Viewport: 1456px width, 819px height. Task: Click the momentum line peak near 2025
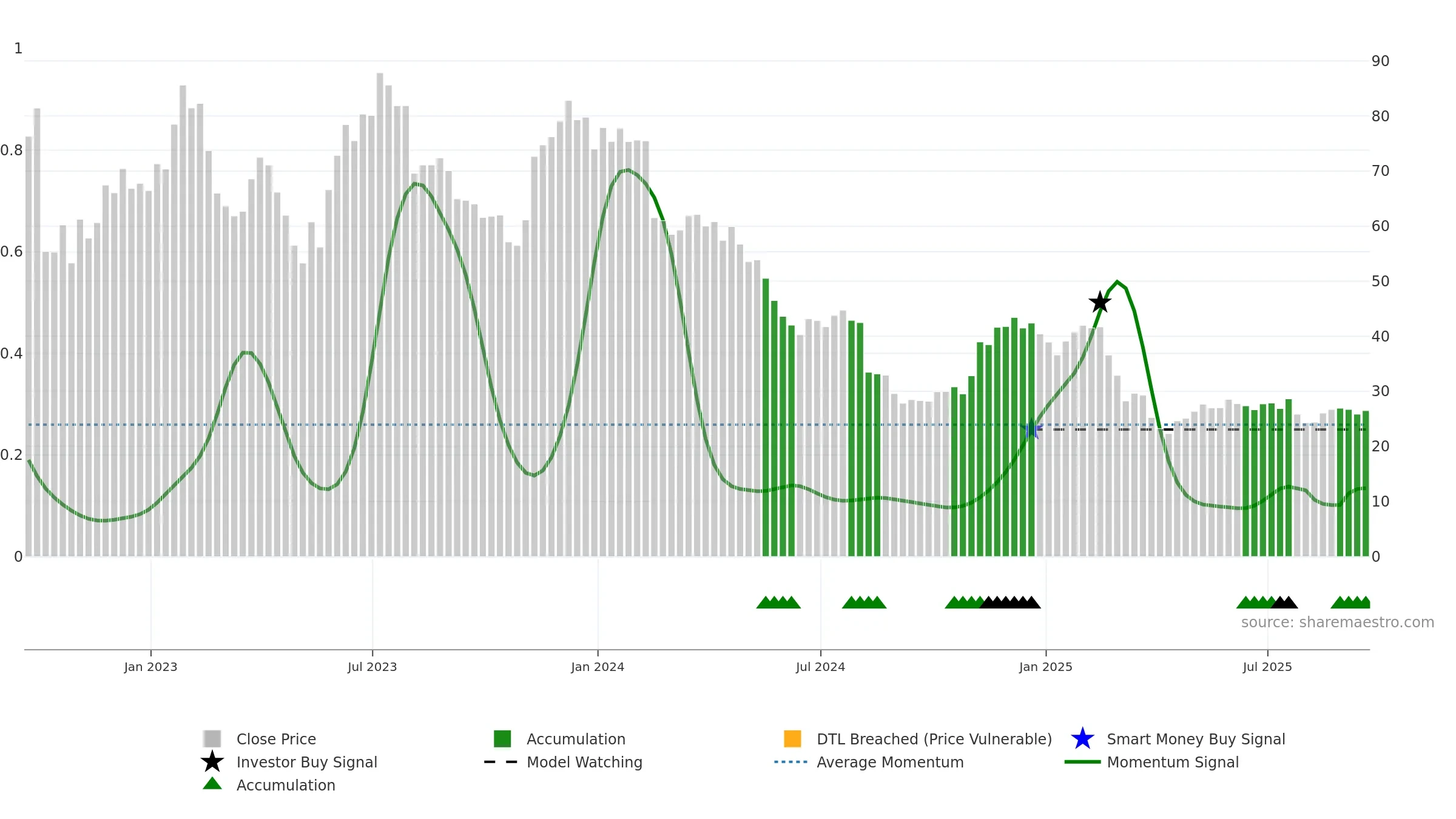pos(1117,282)
